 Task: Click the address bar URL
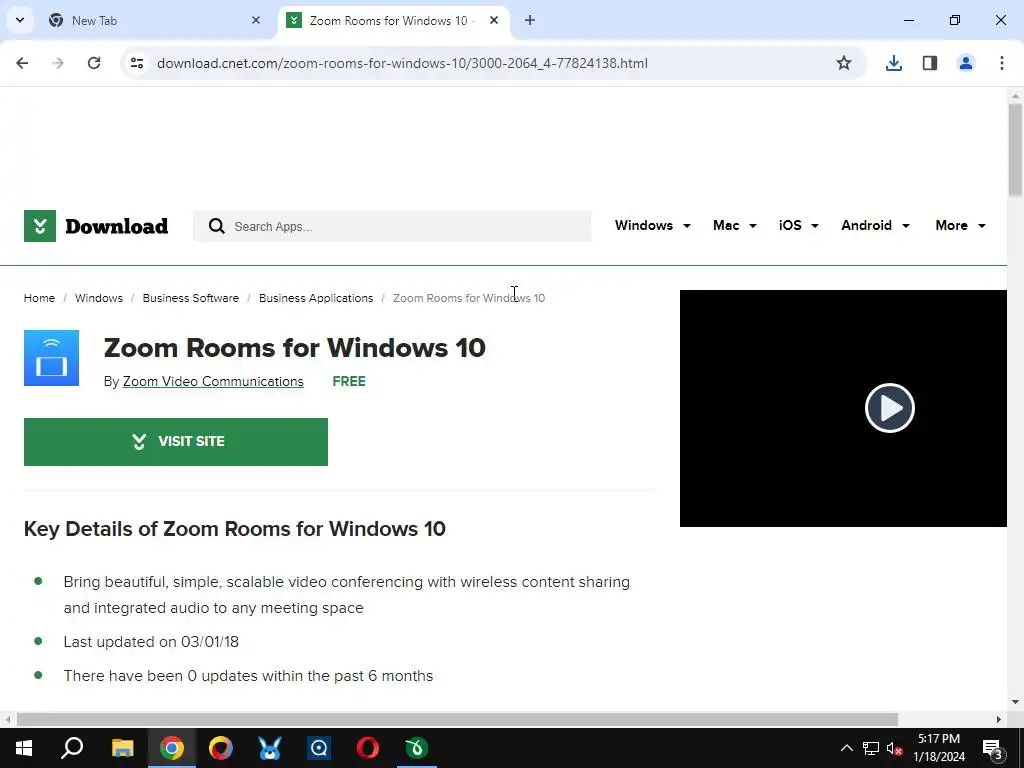click(x=402, y=63)
